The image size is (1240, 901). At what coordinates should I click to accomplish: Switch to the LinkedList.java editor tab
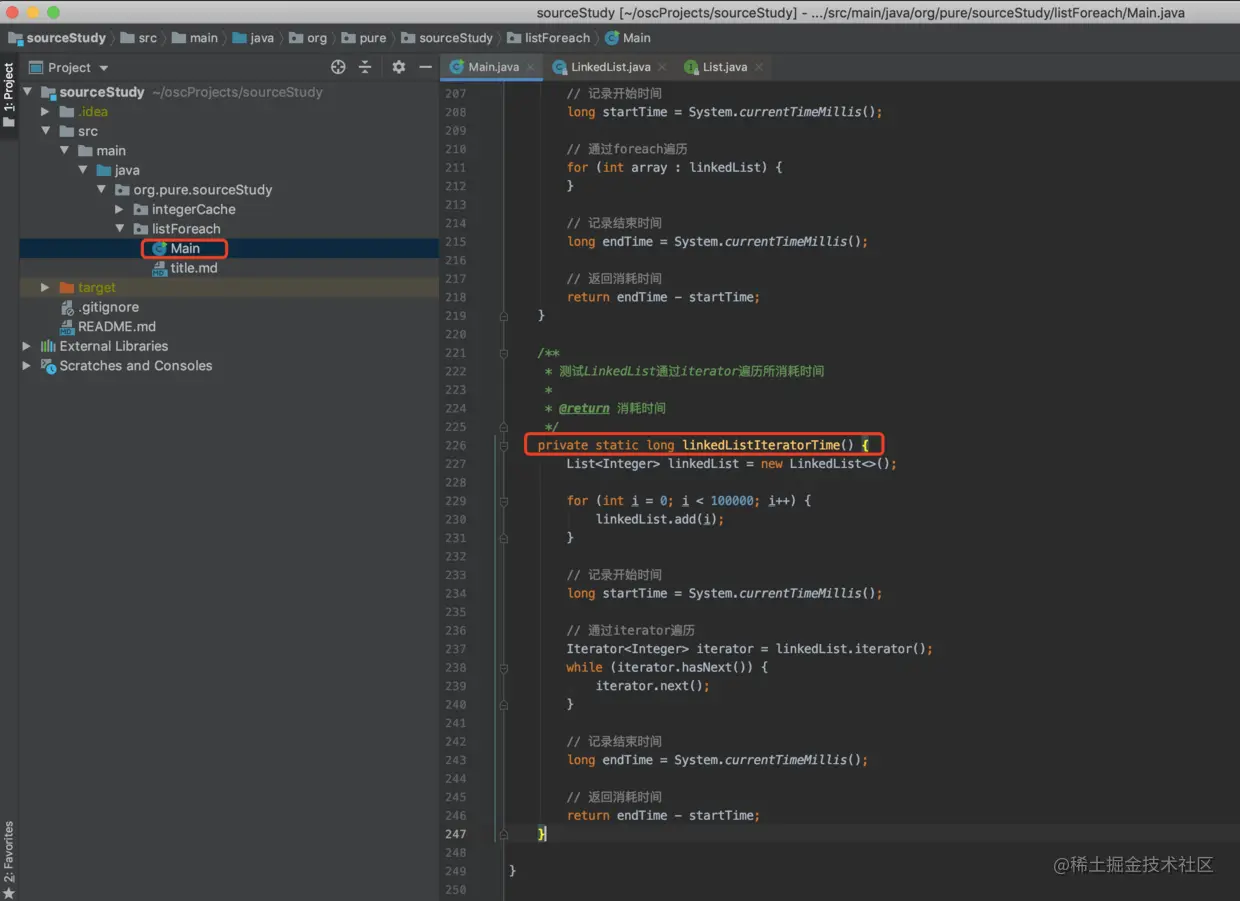610,67
